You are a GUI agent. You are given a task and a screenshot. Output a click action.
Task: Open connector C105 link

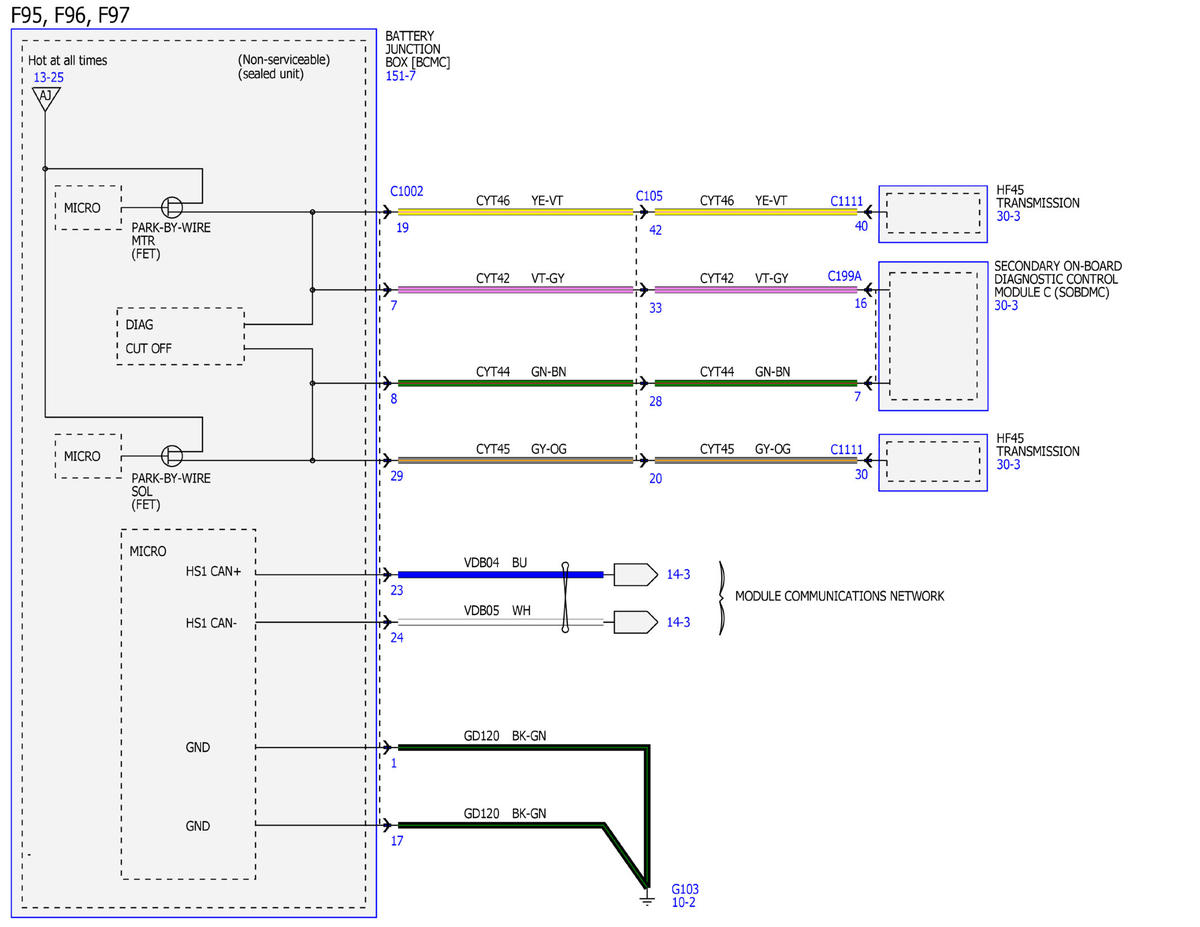pos(649,197)
